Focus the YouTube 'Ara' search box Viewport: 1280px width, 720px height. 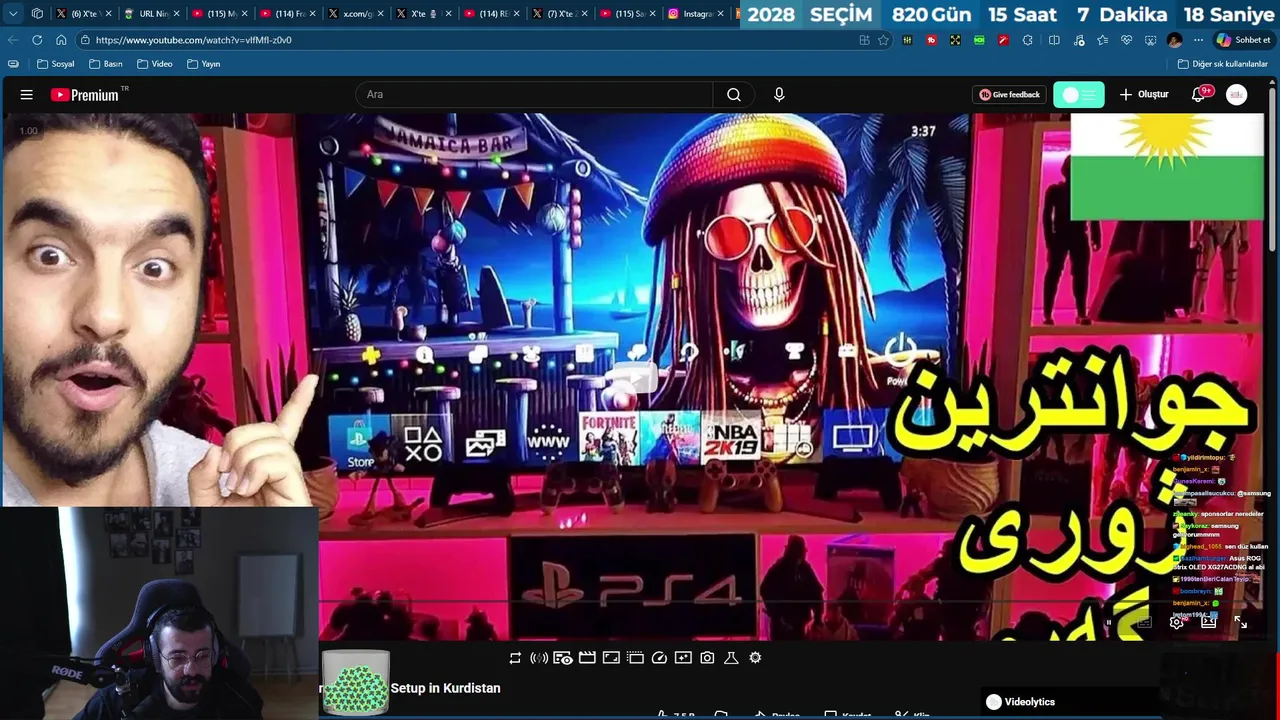click(x=534, y=94)
